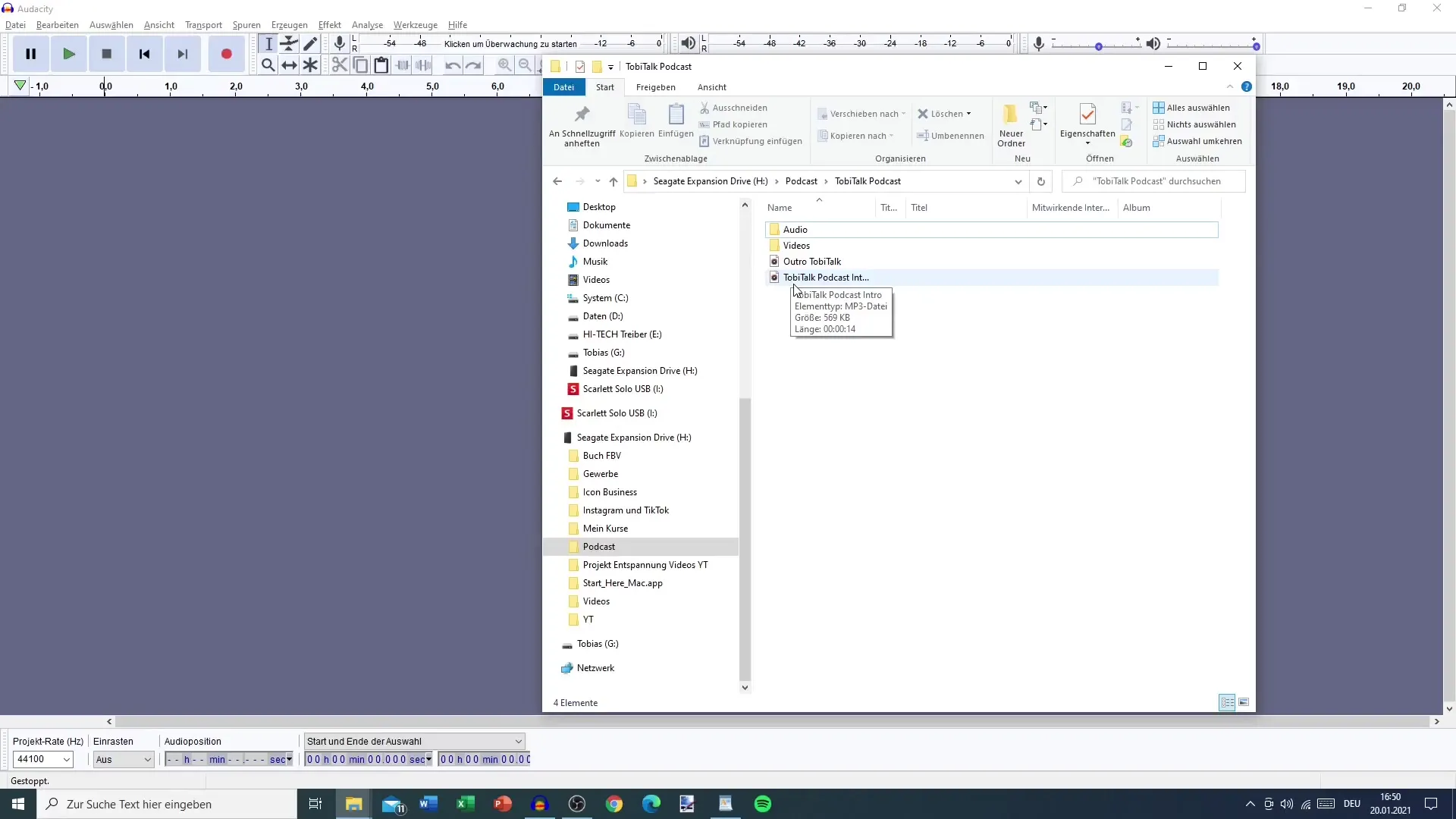The image size is (1456, 819).
Task: Open the Projekt-Rate 44100 combo box
Action: (43, 759)
